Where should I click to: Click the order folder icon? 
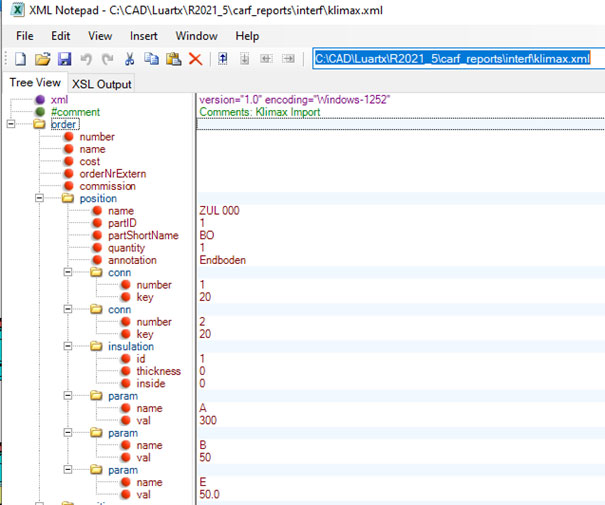(39, 124)
